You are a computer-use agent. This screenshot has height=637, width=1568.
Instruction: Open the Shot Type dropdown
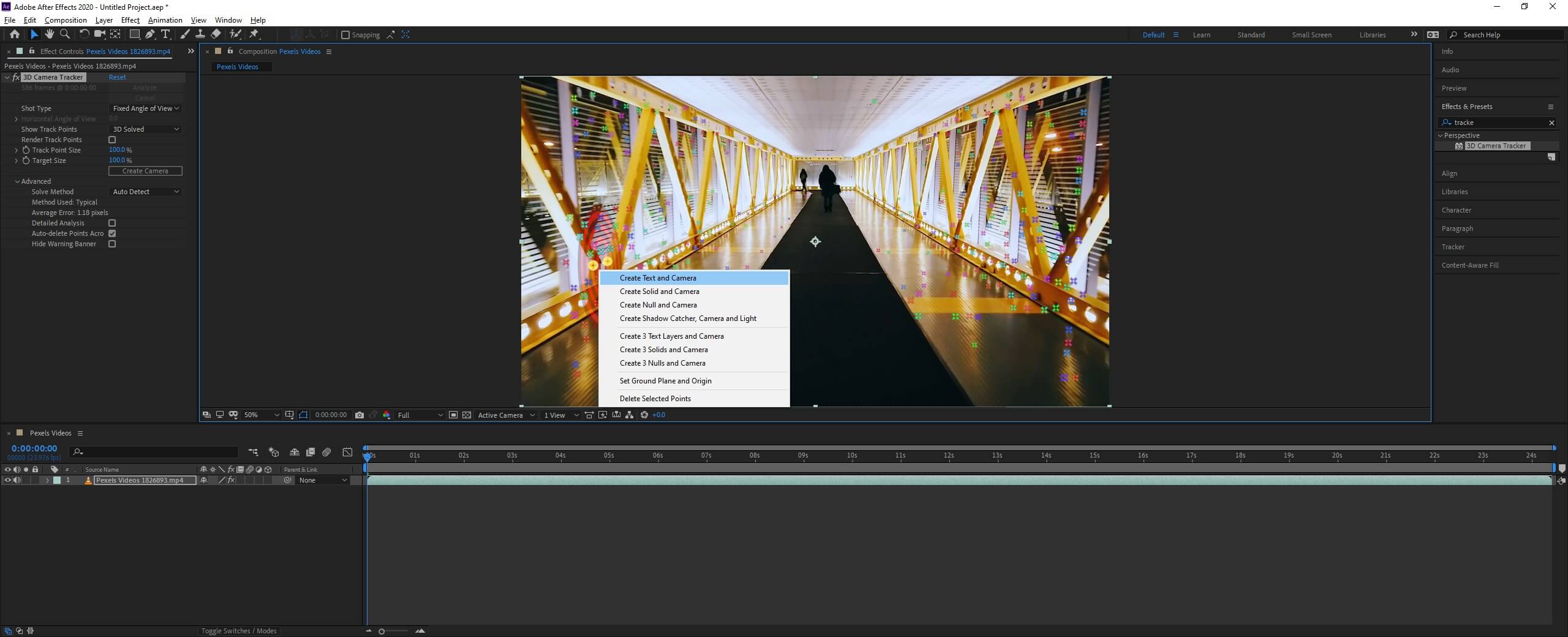146,108
